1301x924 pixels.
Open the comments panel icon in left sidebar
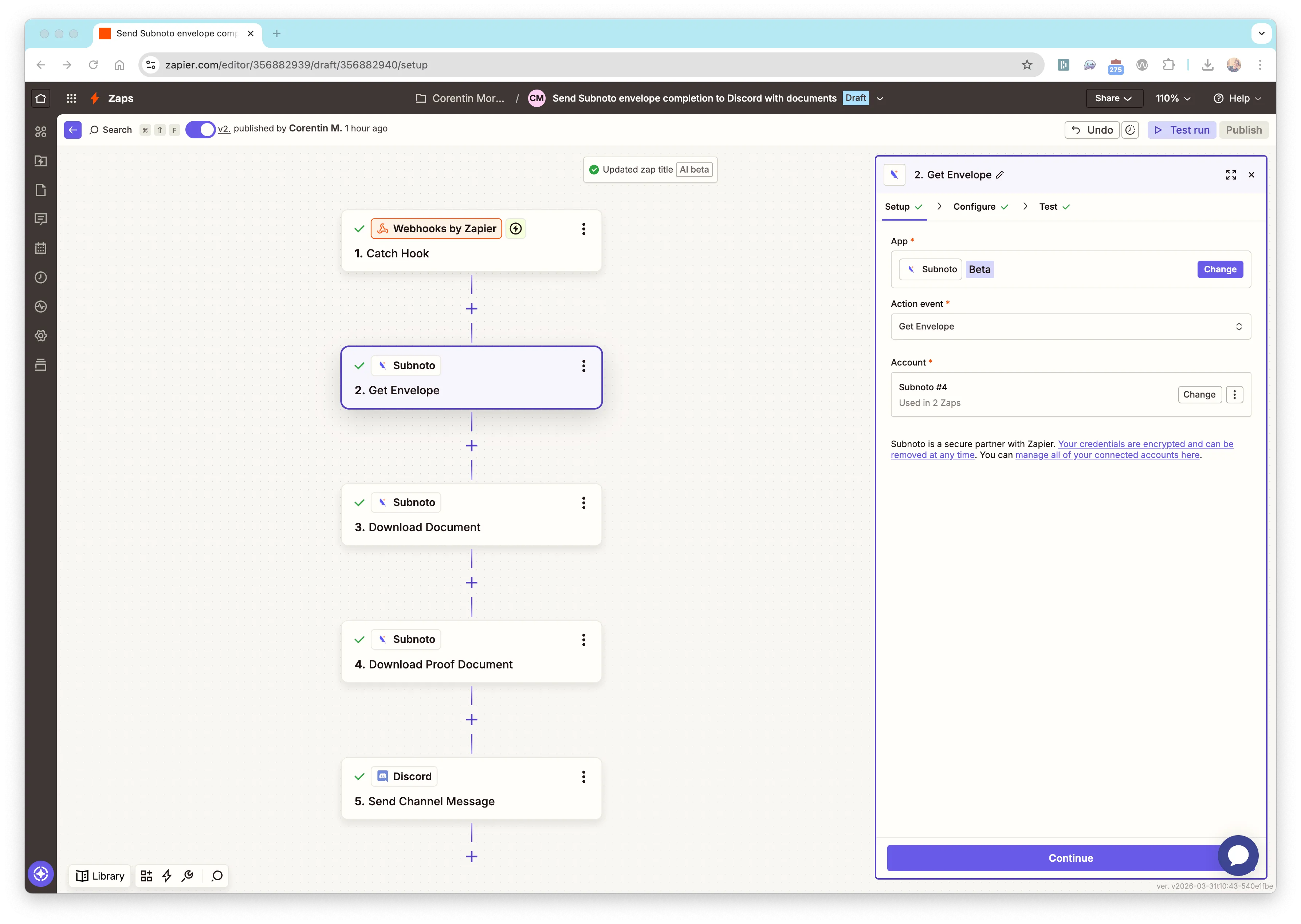coord(41,219)
